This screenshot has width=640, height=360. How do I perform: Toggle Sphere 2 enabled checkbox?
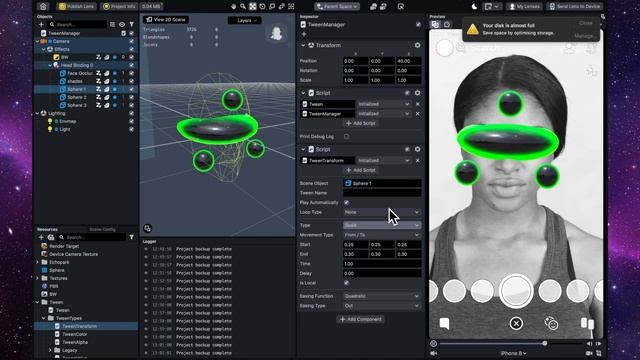coord(131,97)
